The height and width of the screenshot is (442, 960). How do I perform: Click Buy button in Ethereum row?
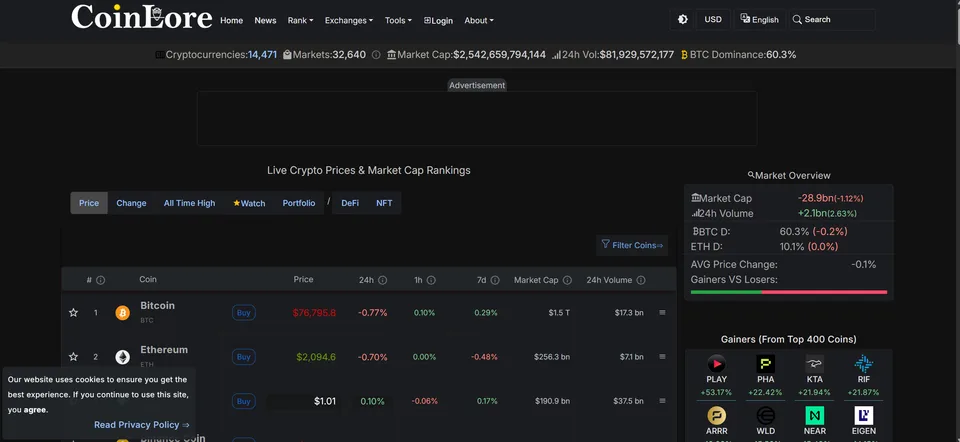[x=244, y=357]
